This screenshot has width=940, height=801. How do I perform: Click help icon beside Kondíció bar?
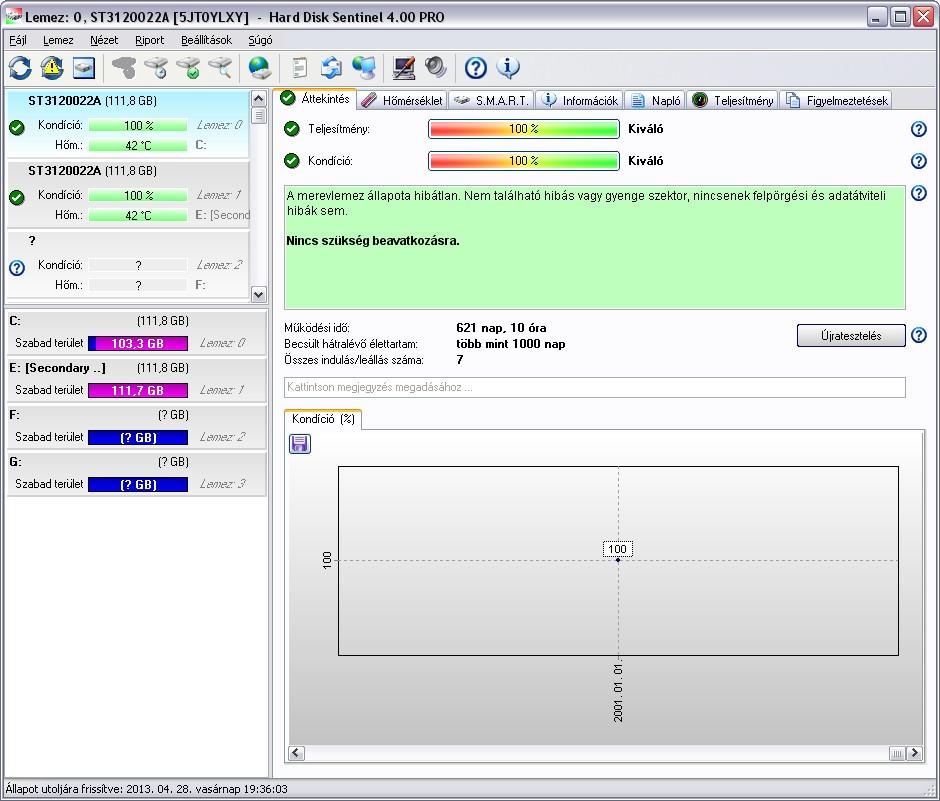[918, 161]
